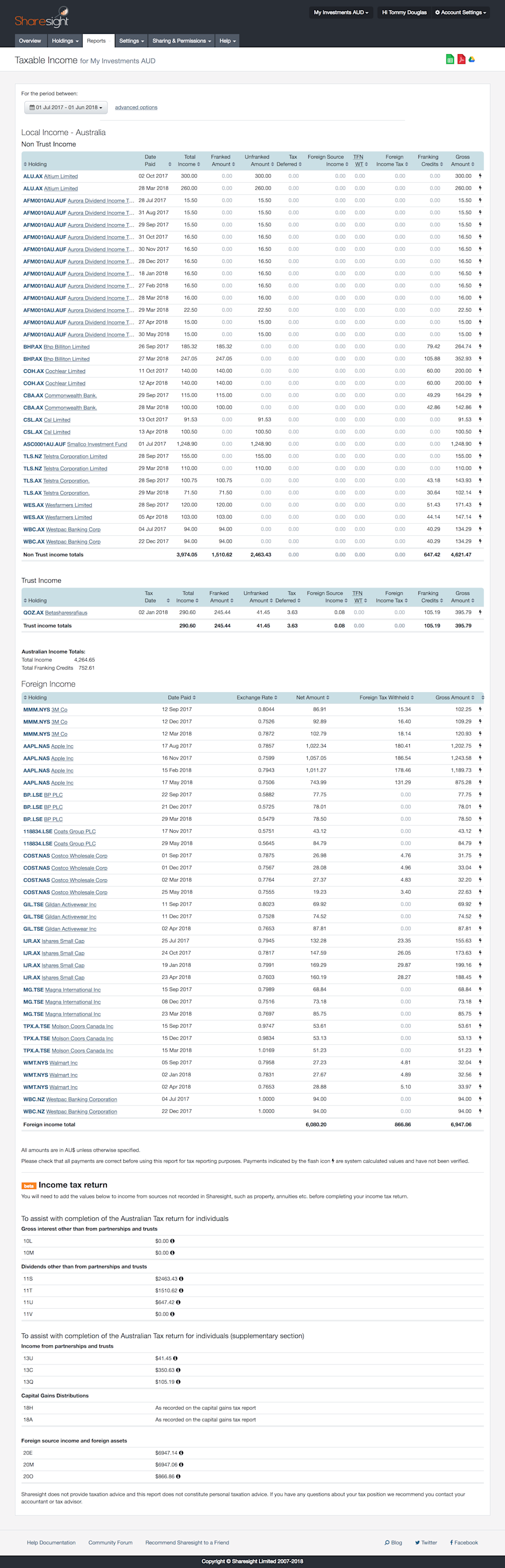Click info icon next to 13Q $105.19
505x1568 pixels.
178,1382
